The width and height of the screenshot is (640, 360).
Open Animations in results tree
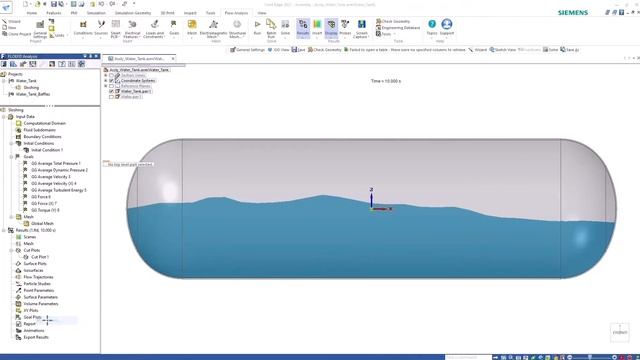point(33,331)
